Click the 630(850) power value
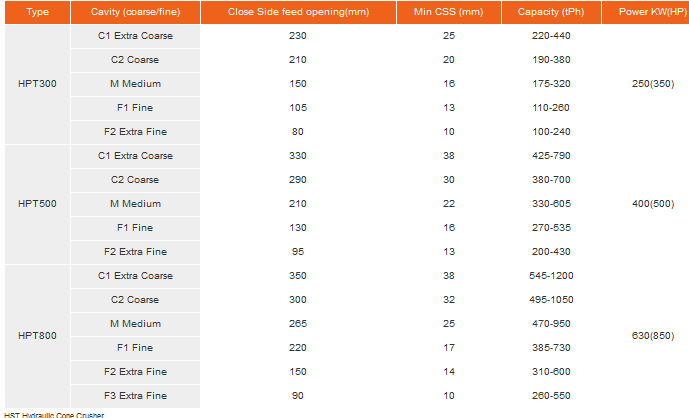 point(652,336)
